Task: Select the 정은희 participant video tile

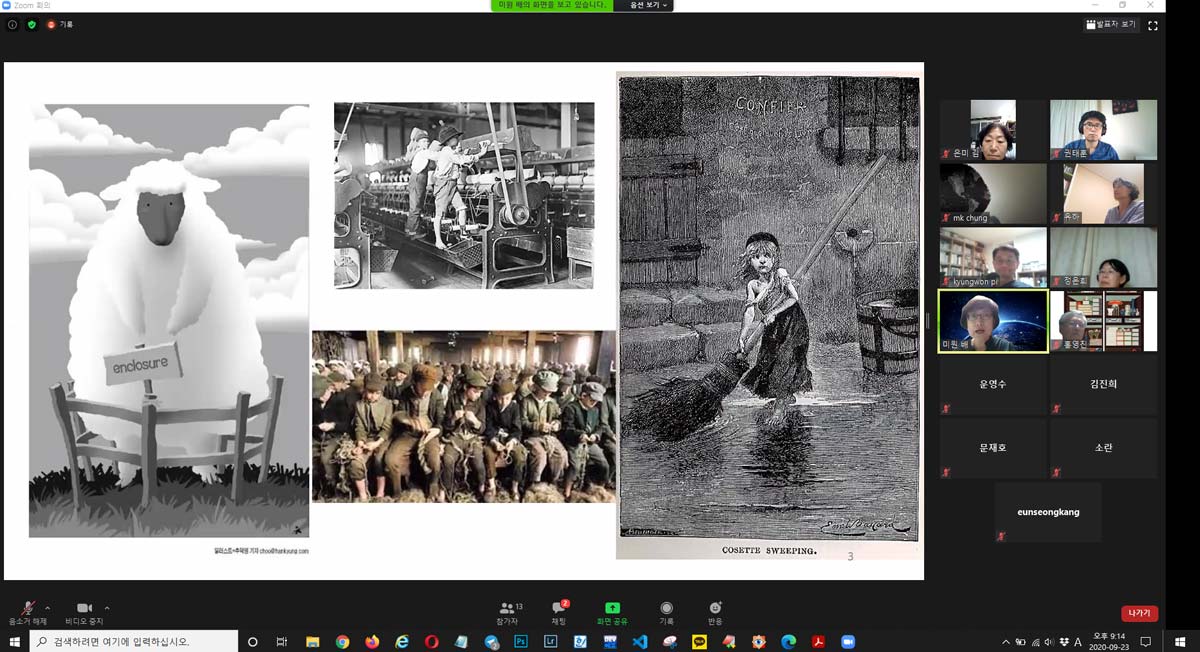Action: 1103,257
